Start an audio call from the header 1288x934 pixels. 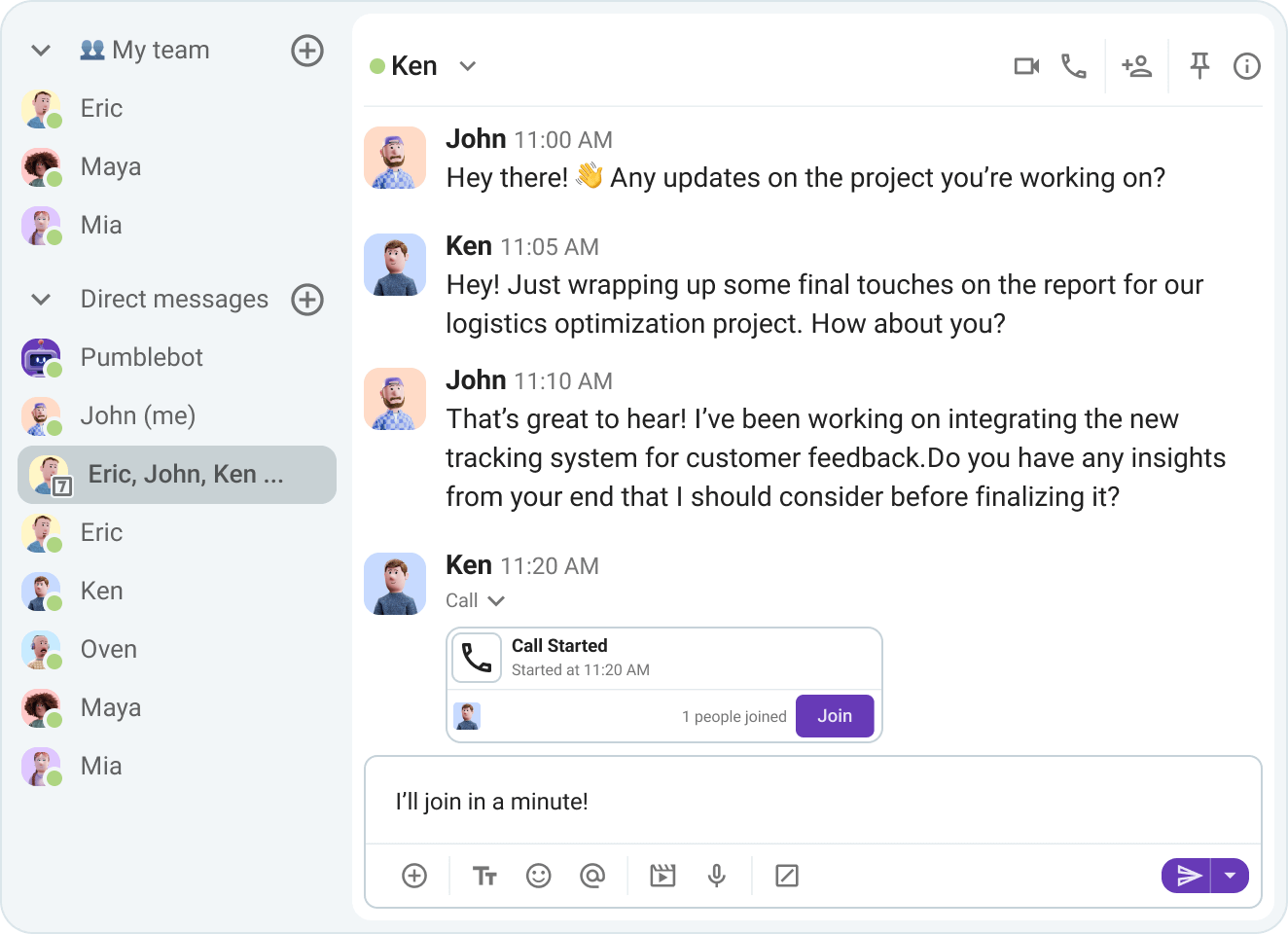click(x=1074, y=66)
